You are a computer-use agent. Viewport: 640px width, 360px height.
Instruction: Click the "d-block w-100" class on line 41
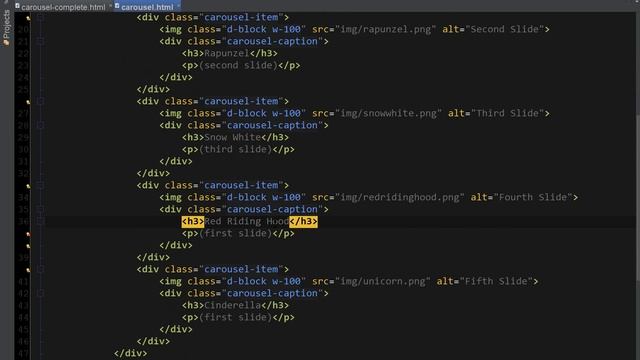click(264, 281)
